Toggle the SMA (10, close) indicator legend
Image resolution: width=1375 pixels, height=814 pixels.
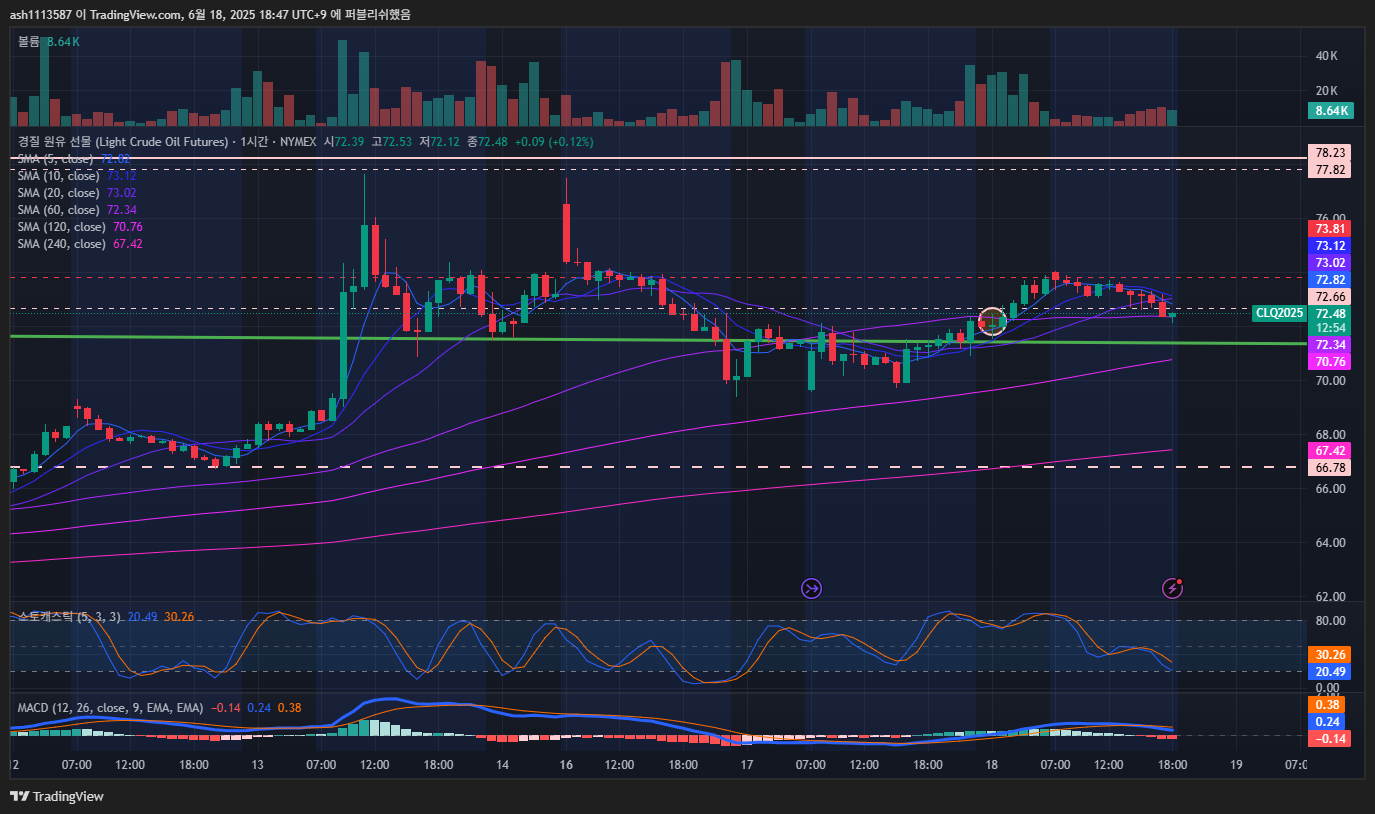click(59, 176)
